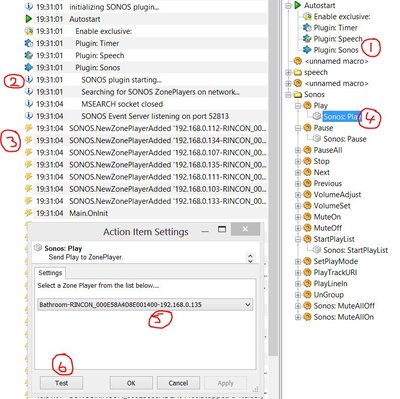Click the Plugin: Sonos icon in the tree
This screenshot has height=399, width=400.
click(307, 50)
